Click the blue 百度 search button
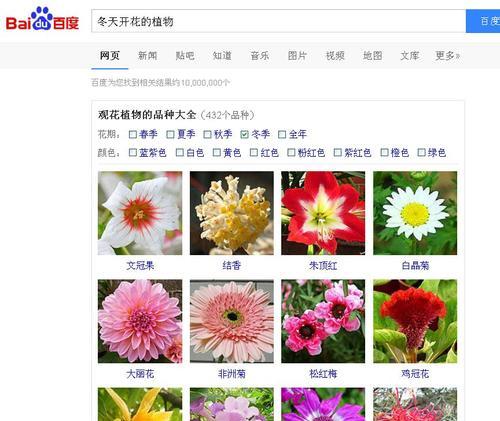 [x=483, y=21]
